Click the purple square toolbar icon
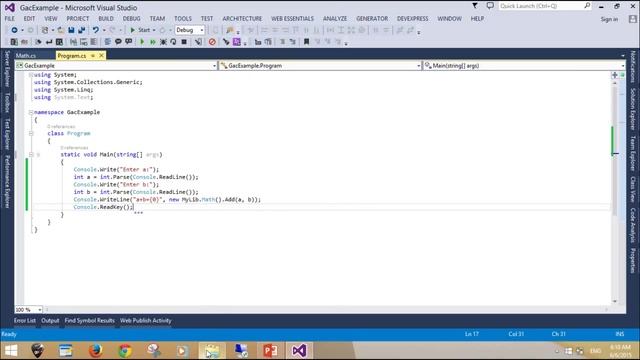The height and width of the screenshot is (360, 640). pyautogui.click(x=237, y=42)
